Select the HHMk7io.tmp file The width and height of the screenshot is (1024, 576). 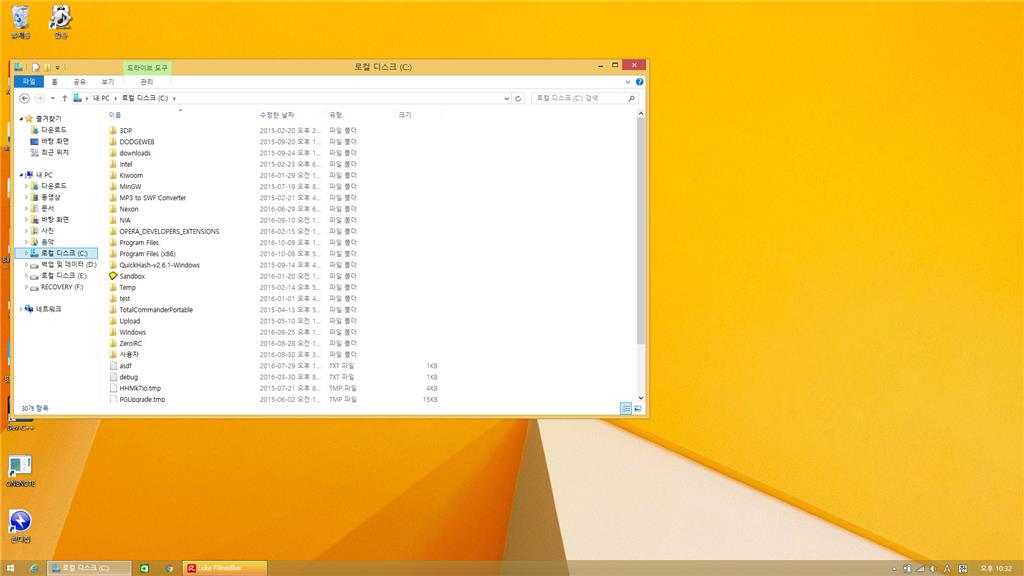click(x=135, y=389)
